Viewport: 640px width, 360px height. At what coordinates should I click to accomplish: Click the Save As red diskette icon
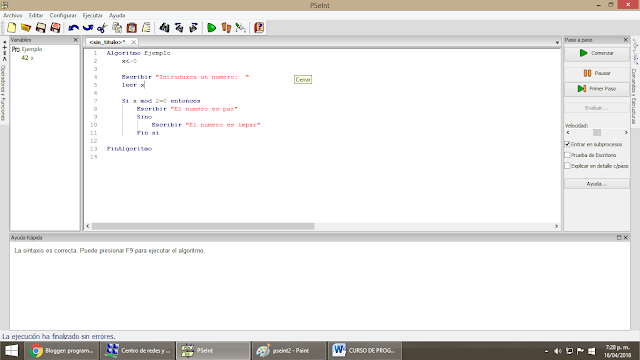tap(55, 28)
